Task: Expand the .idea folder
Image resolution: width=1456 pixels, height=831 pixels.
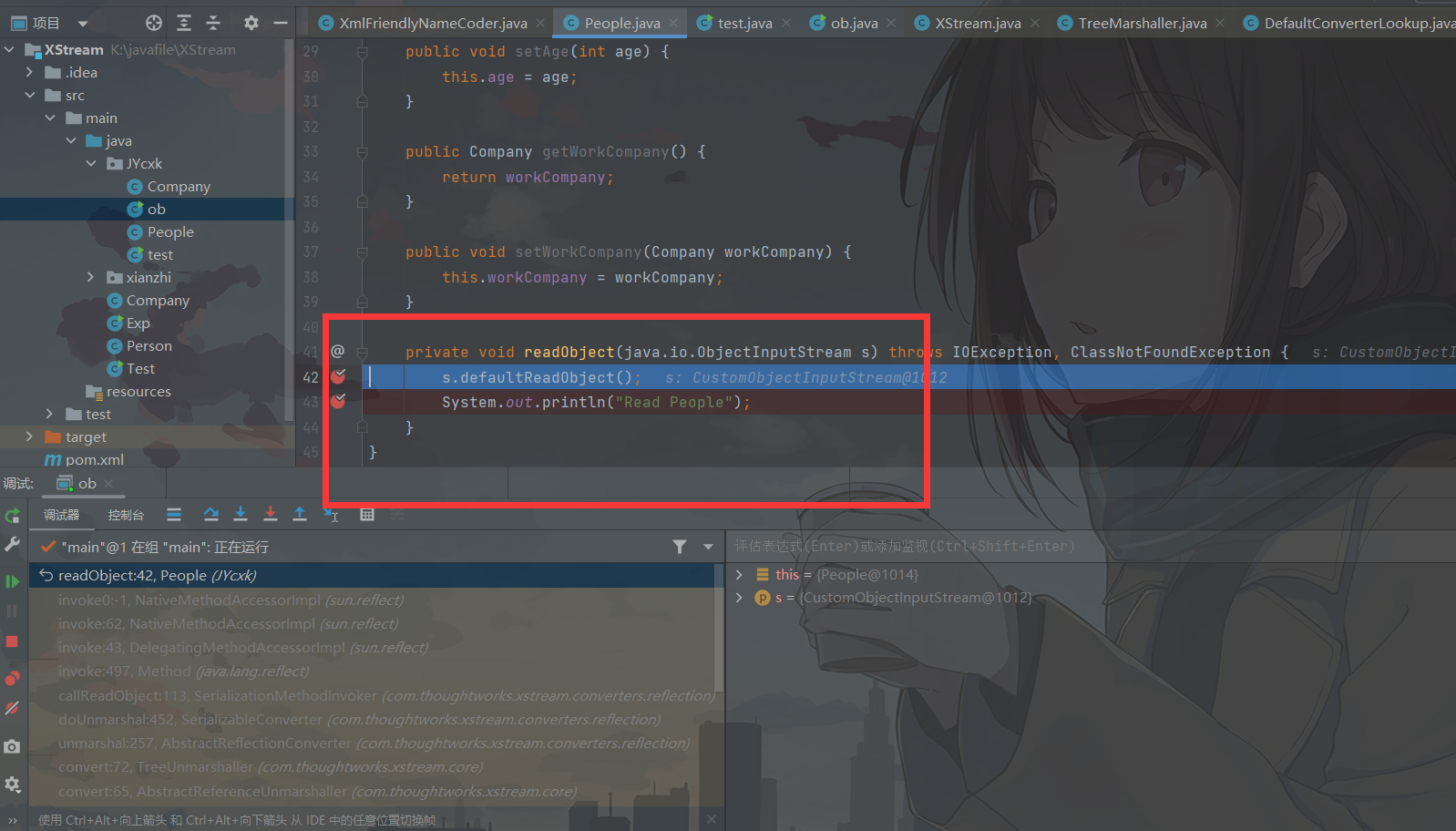Action: [29, 73]
